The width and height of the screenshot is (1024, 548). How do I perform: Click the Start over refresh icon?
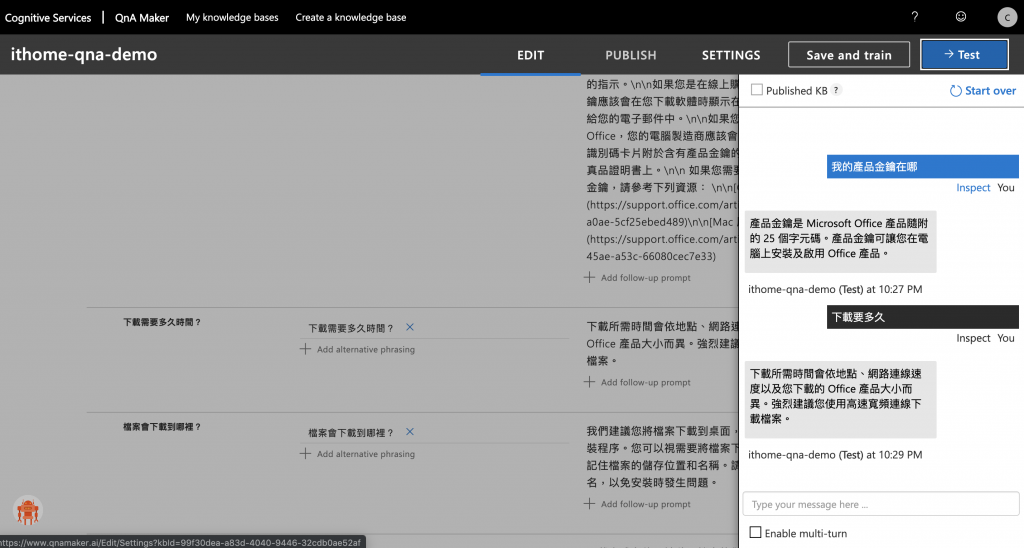coord(955,91)
